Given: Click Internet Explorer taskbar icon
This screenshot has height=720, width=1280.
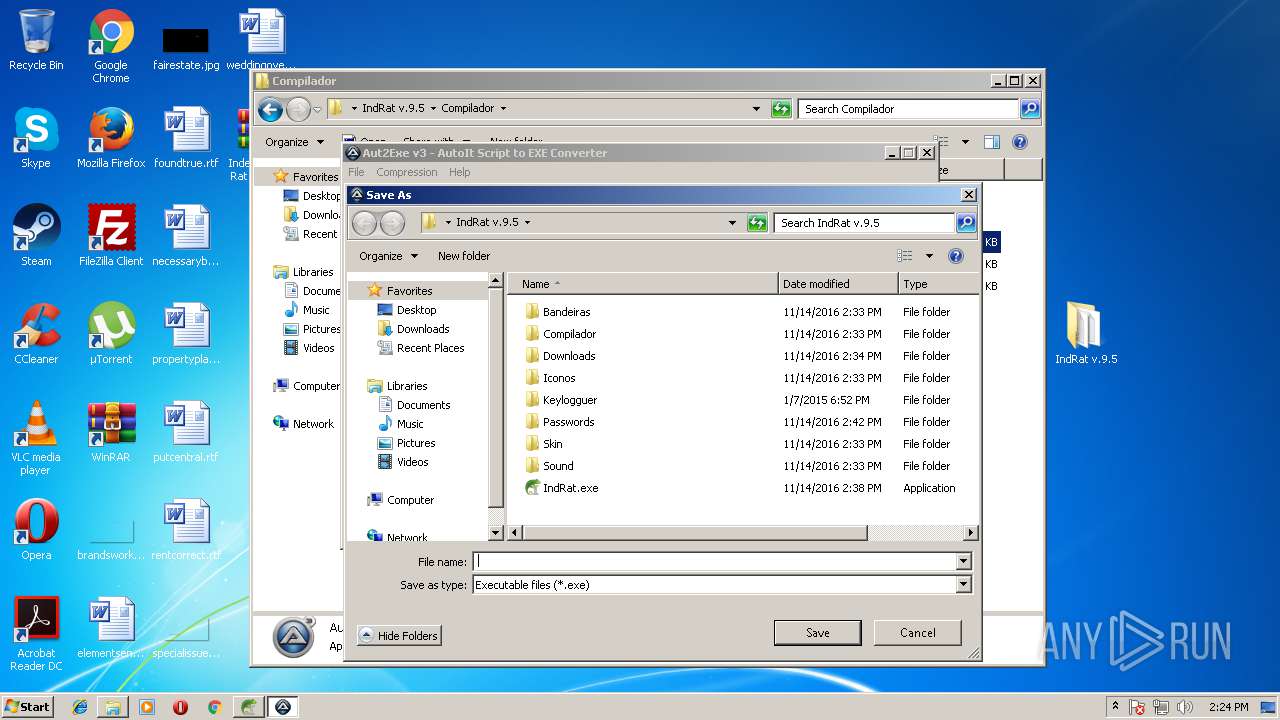Looking at the screenshot, I should pos(80,707).
